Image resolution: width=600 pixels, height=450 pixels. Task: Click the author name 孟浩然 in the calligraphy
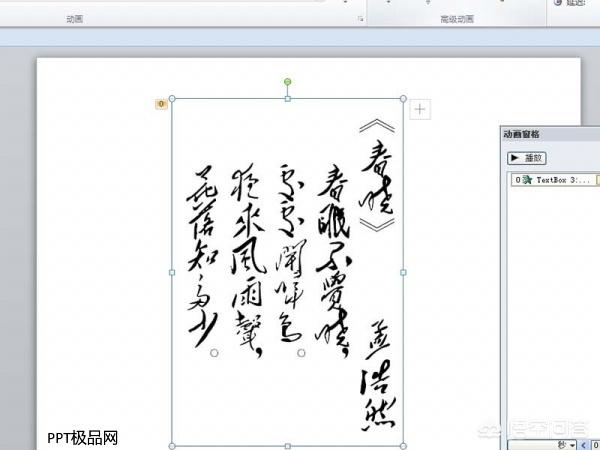(378, 375)
